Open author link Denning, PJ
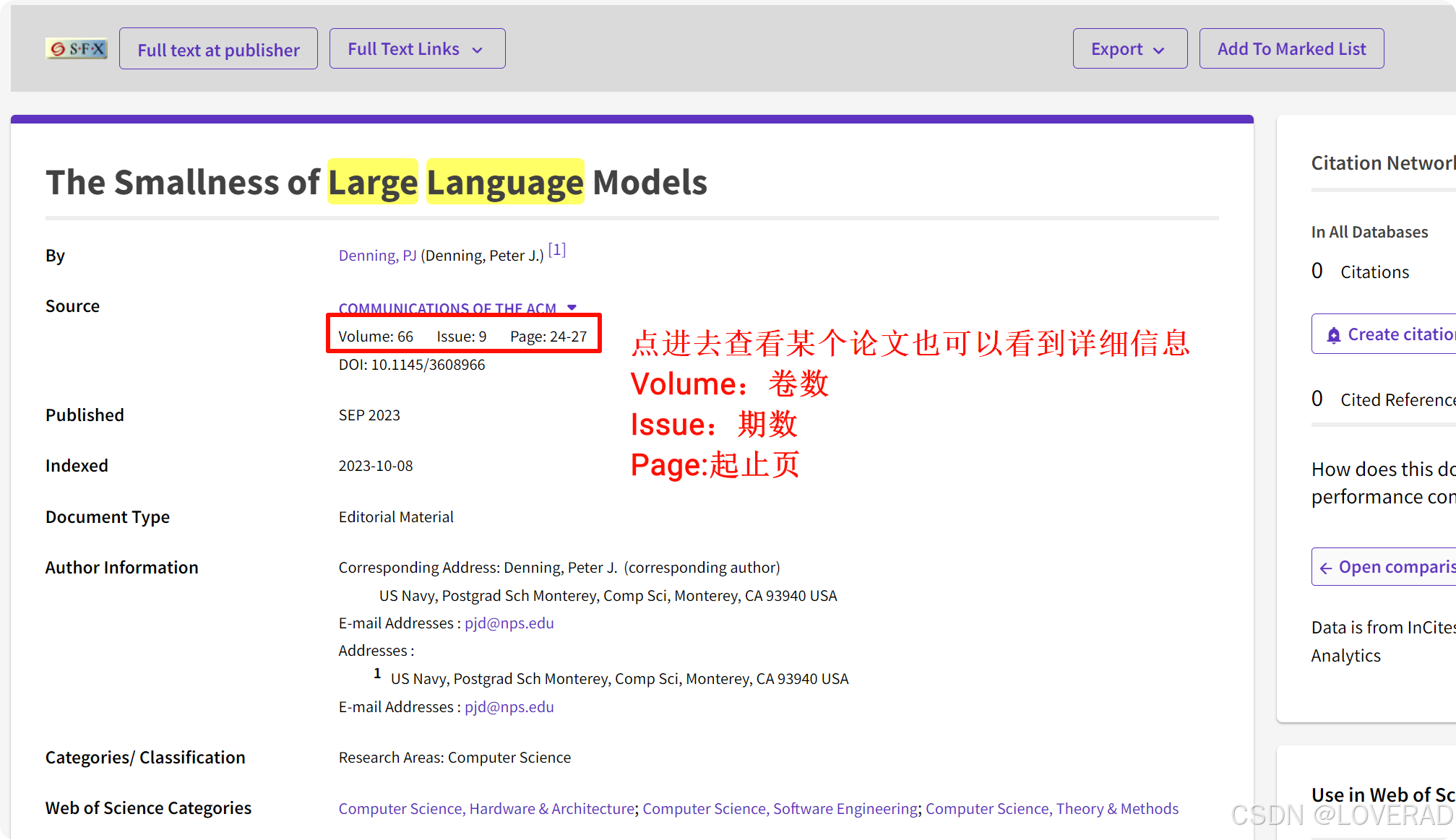 377,256
